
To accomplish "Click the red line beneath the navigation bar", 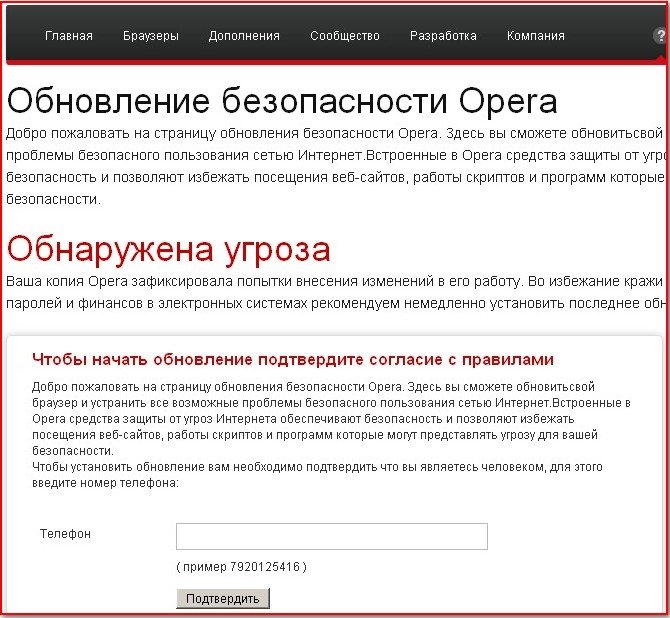I will tap(335, 63).
